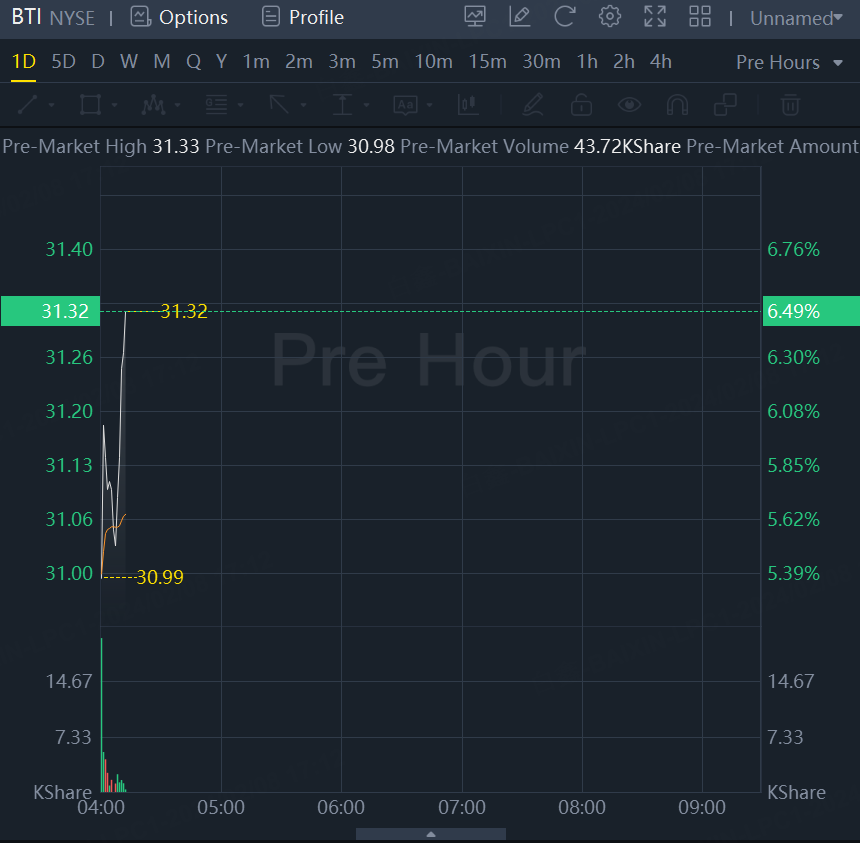The width and height of the screenshot is (860, 843).
Task: Switch to the 2m interval
Action: point(298,61)
